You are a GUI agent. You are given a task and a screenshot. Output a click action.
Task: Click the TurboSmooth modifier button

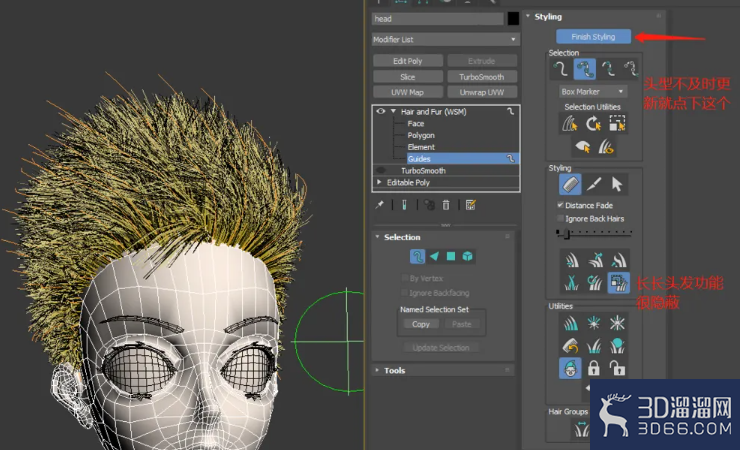(482, 77)
